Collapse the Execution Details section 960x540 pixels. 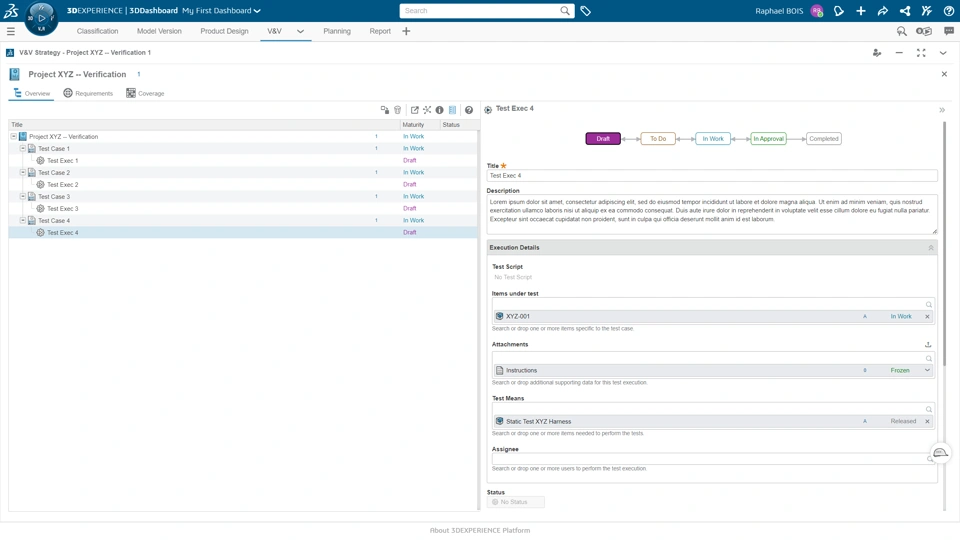(x=931, y=248)
